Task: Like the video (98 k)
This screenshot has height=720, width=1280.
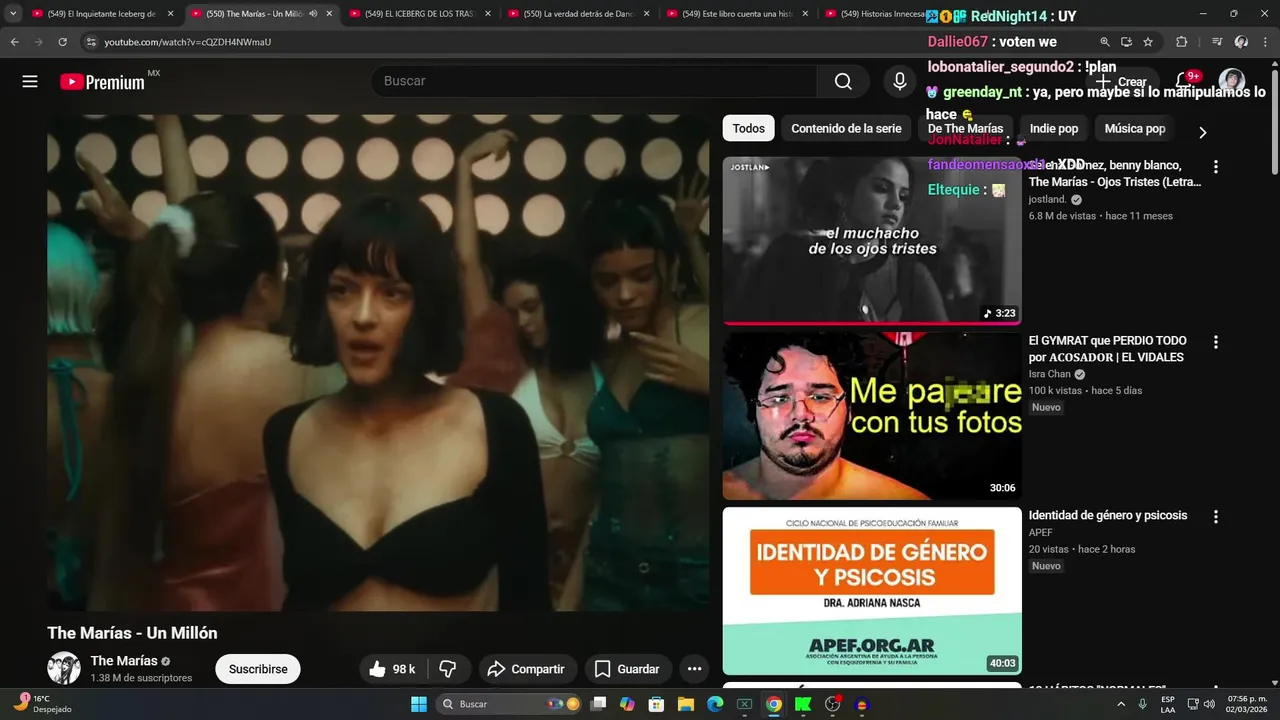Action: pos(393,669)
